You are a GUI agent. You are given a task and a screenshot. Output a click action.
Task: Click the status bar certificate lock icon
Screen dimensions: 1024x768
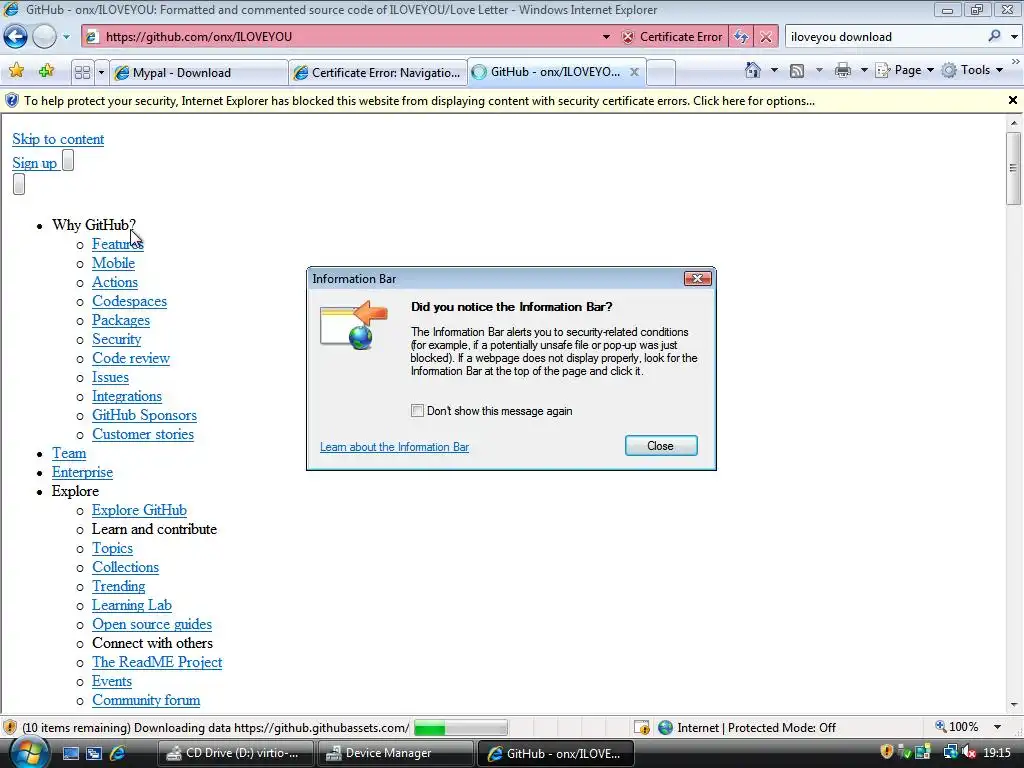click(x=642, y=728)
